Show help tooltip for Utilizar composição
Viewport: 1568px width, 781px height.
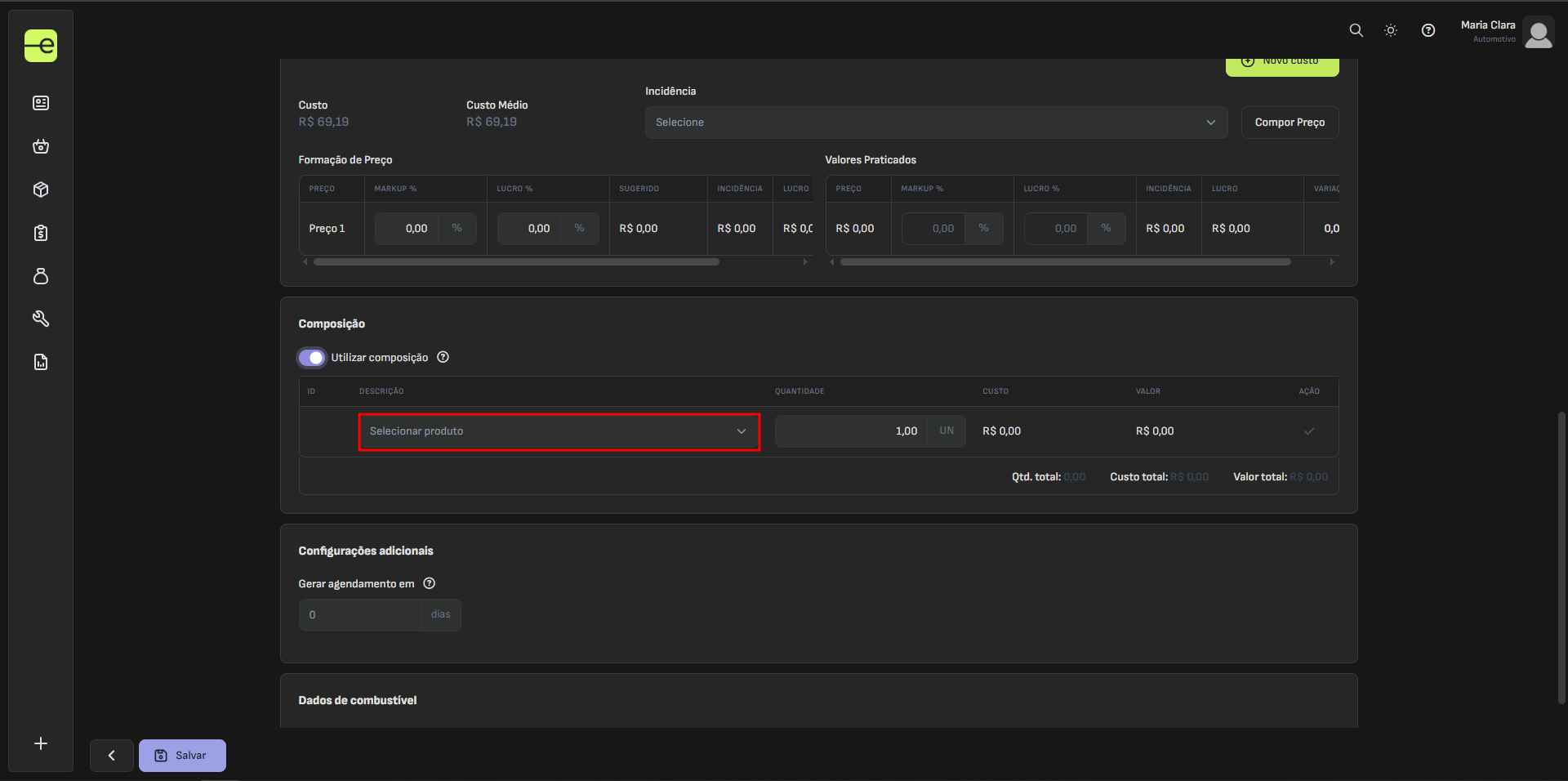(443, 357)
